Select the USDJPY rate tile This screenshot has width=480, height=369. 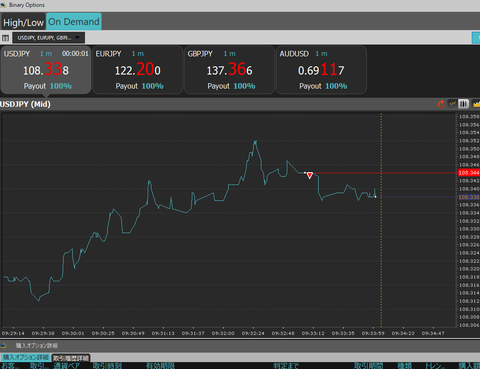pos(46,70)
